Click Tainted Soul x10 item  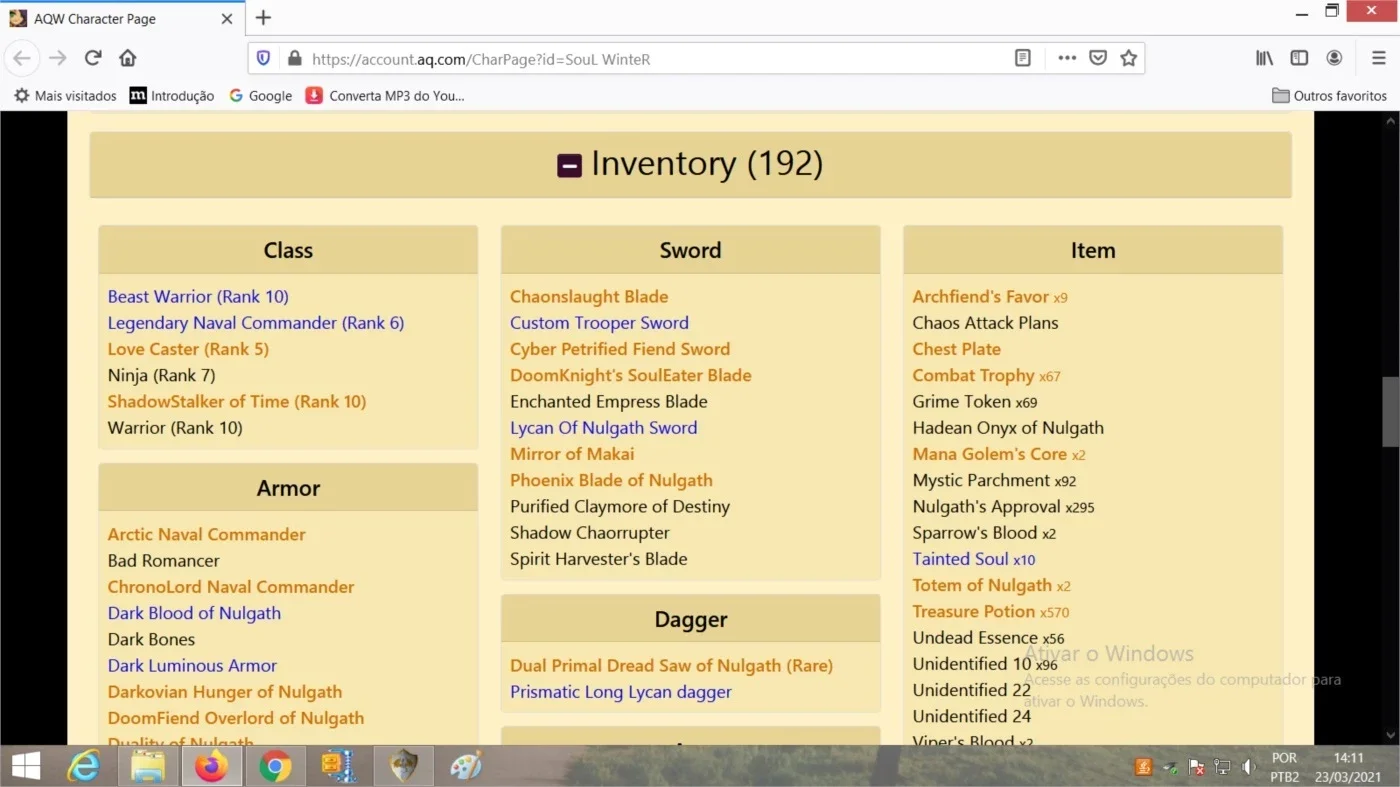(x=974, y=559)
